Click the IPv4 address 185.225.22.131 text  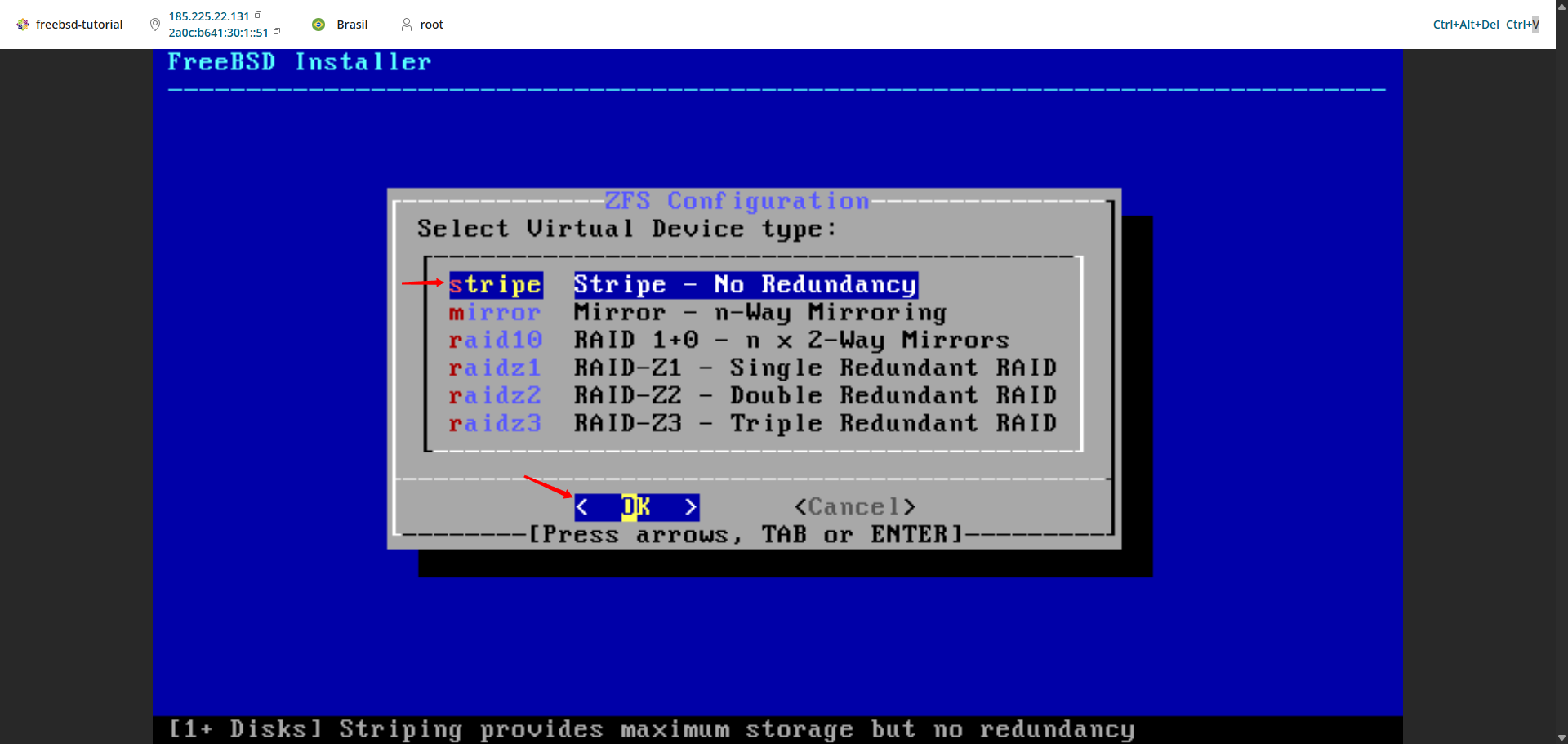coord(209,16)
